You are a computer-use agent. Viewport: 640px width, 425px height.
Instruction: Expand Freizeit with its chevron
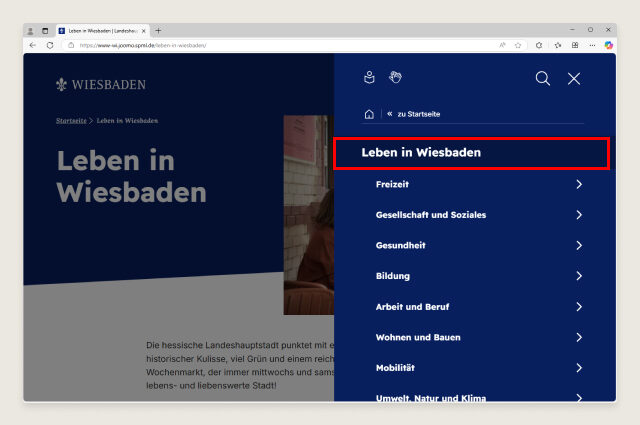[x=579, y=184]
